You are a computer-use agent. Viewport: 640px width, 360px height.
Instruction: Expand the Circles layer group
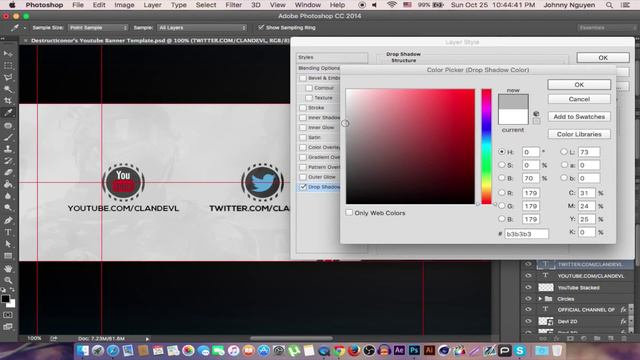click(x=540, y=299)
